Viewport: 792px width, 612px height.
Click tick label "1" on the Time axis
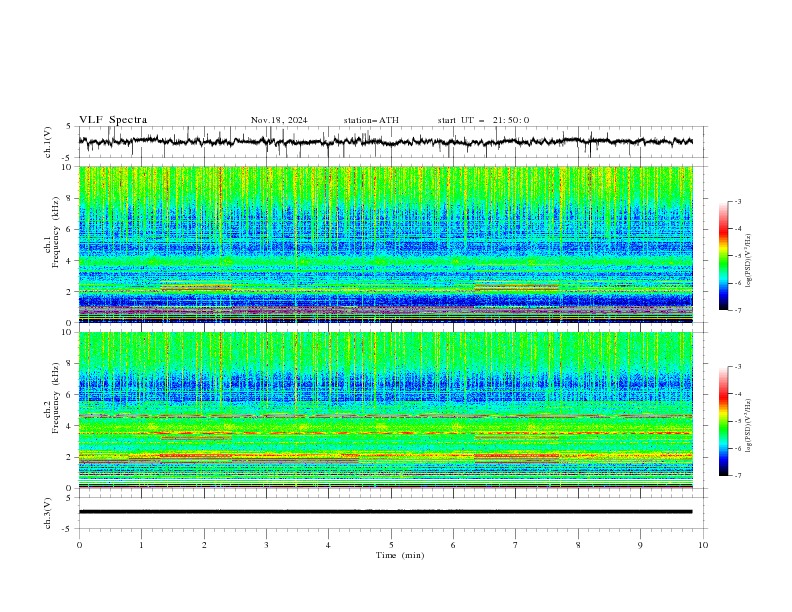click(x=142, y=545)
